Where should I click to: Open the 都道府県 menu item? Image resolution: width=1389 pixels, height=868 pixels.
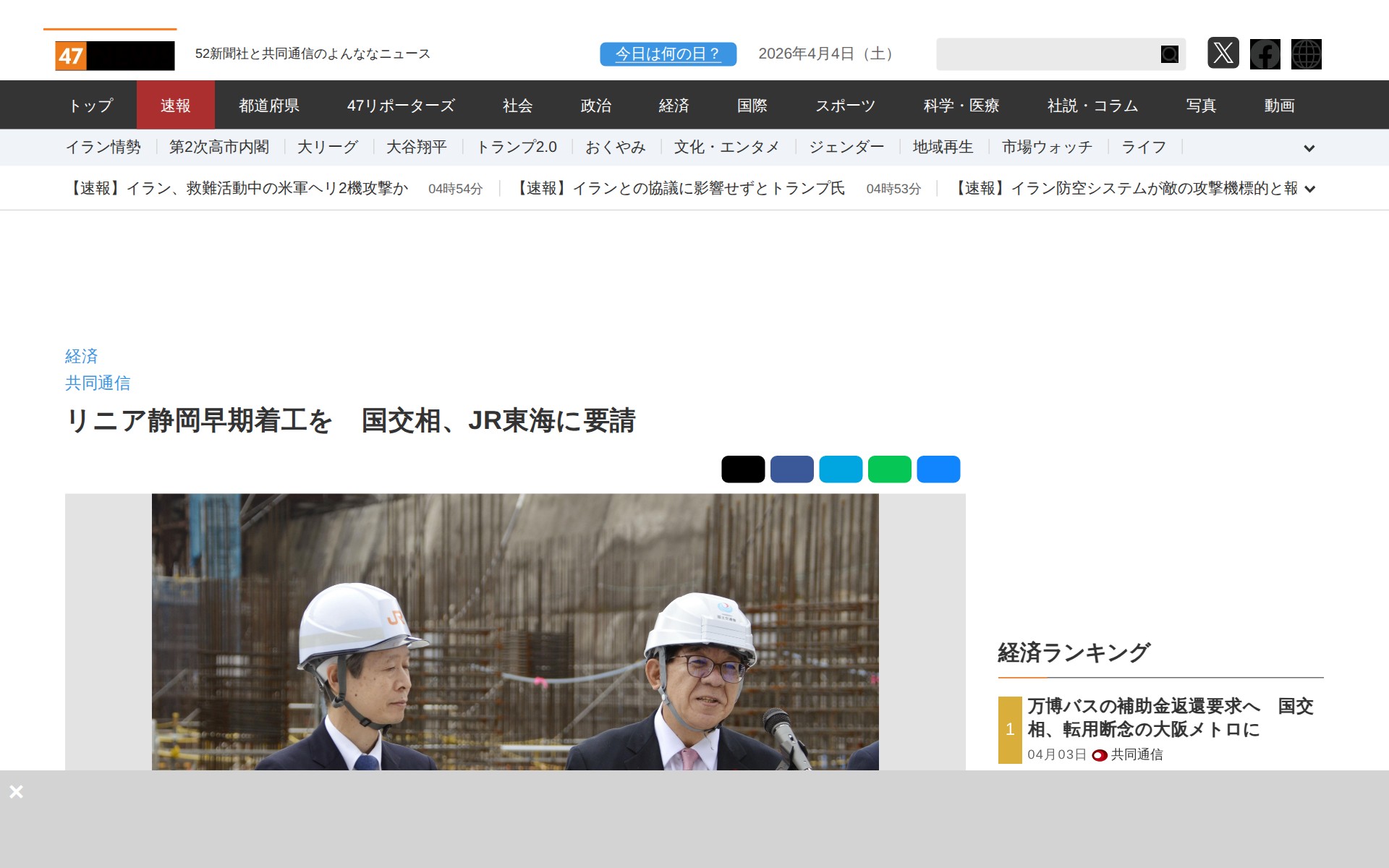click(269, 106)
